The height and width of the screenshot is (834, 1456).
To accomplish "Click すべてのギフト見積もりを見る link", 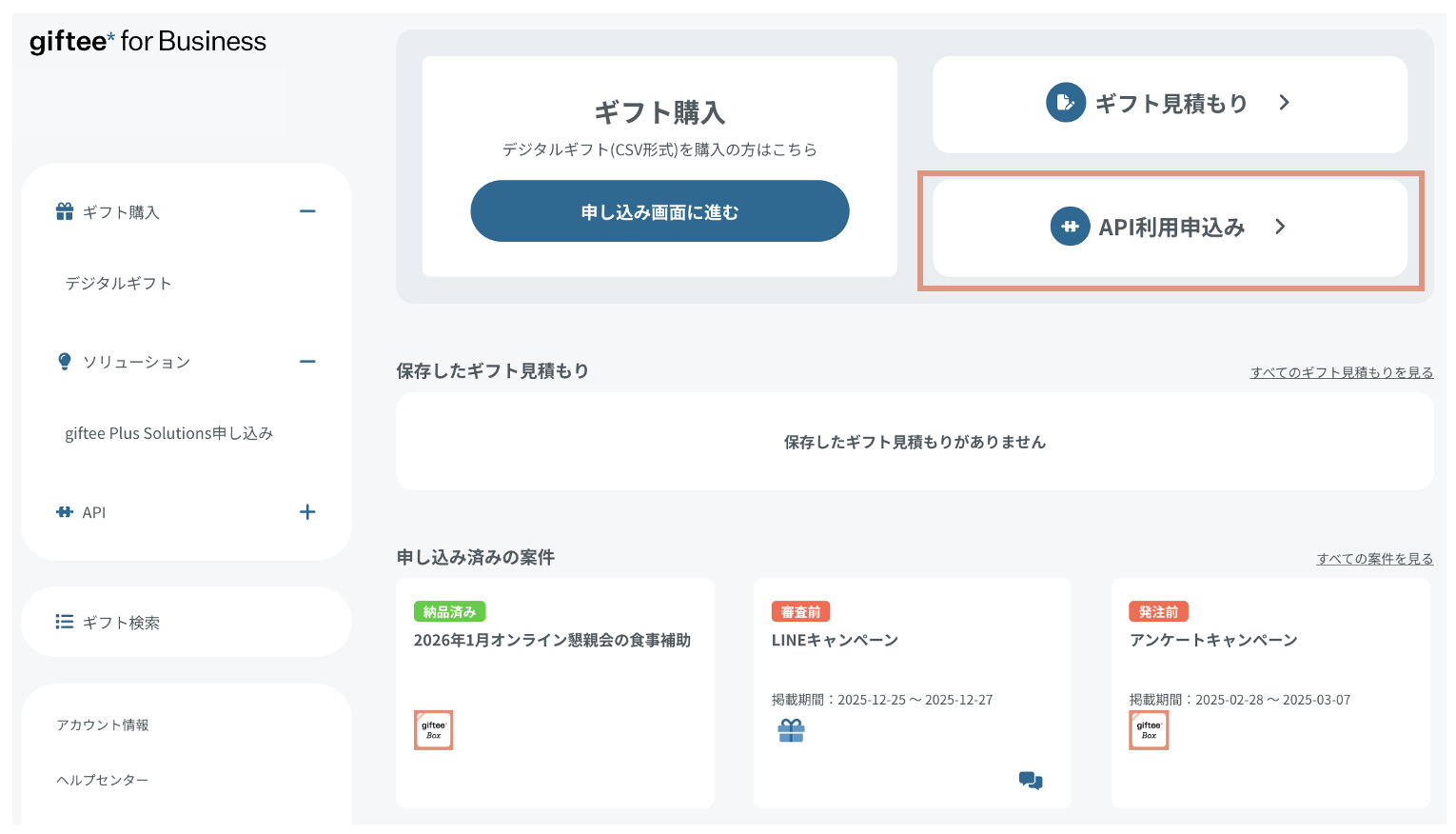I will (1342, 372).
